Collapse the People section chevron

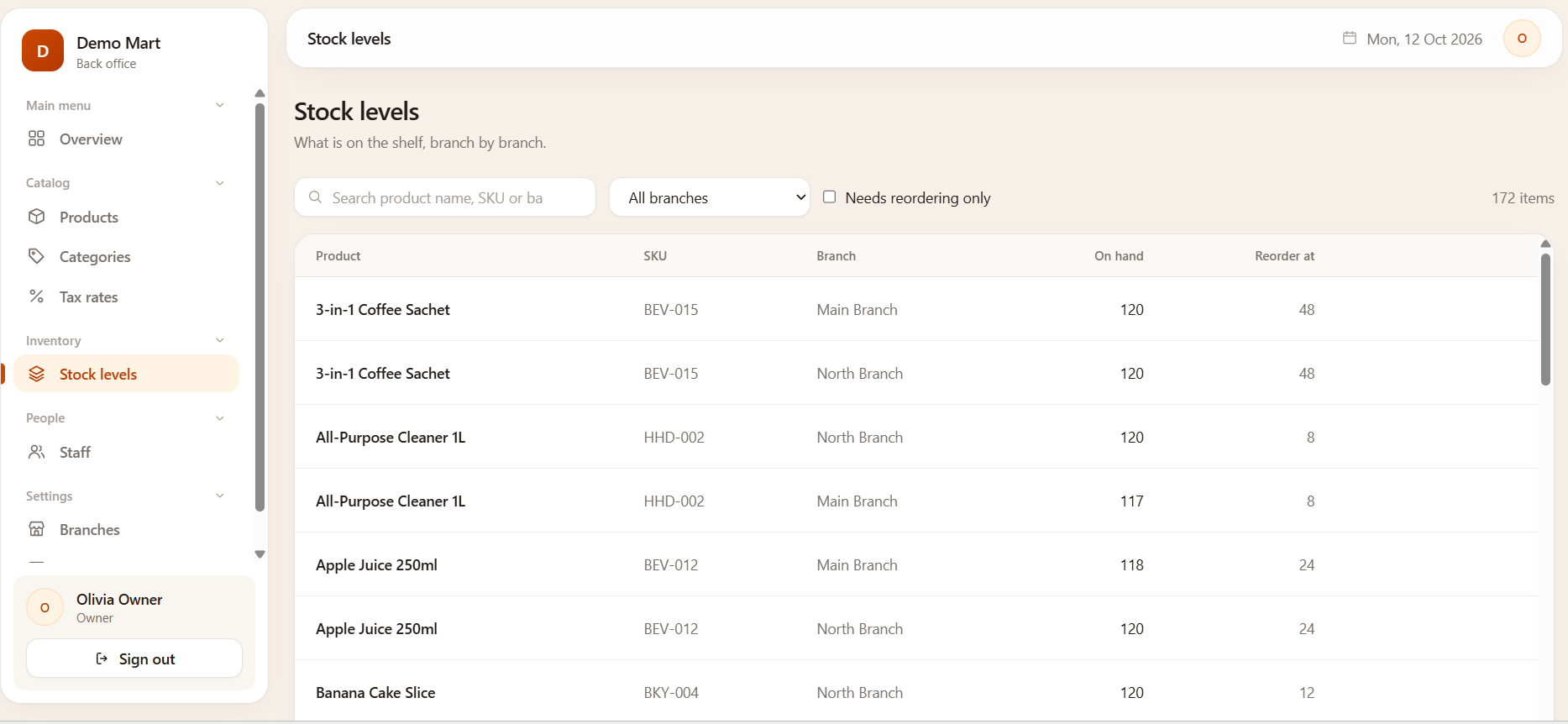220,418
